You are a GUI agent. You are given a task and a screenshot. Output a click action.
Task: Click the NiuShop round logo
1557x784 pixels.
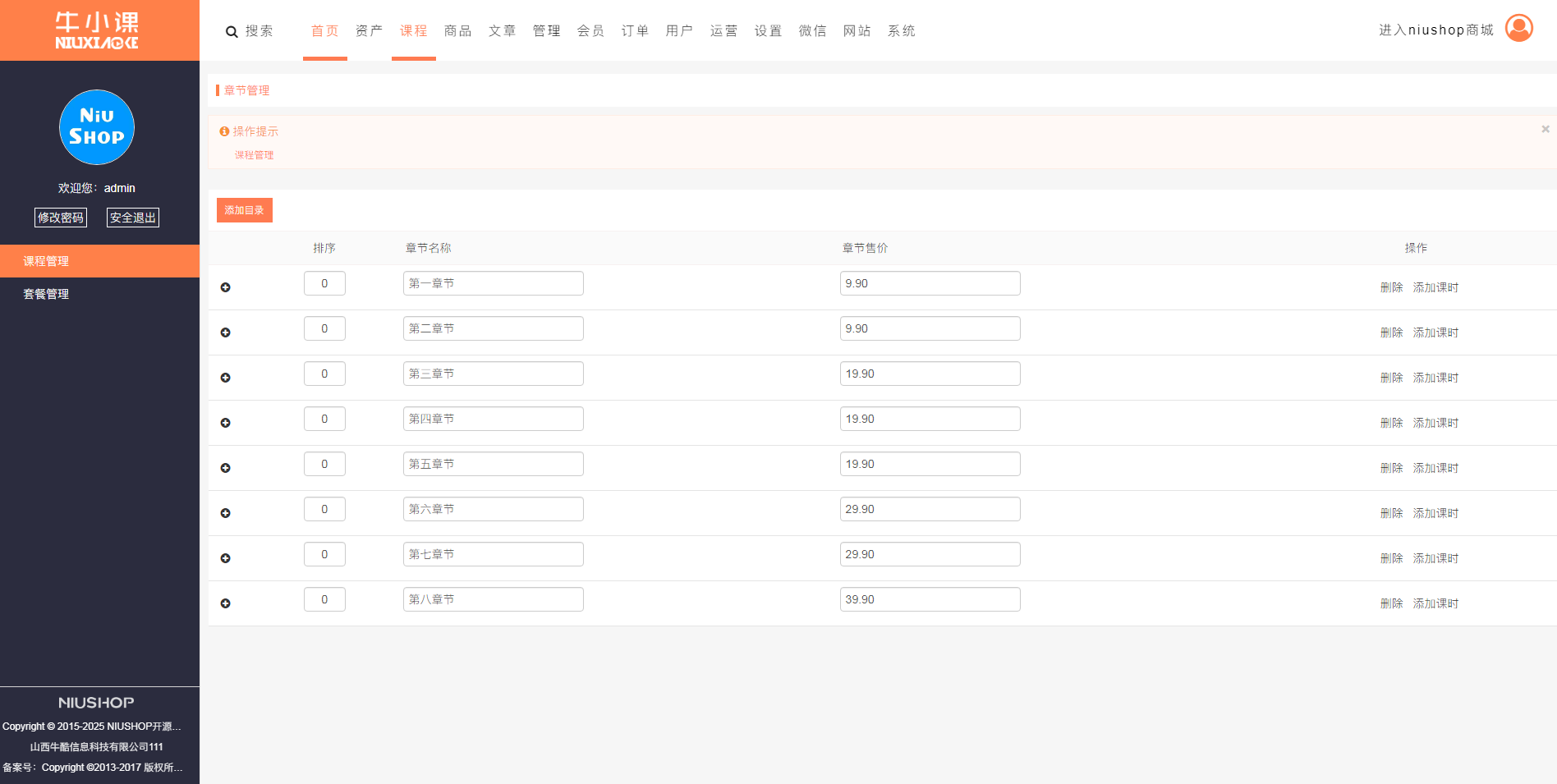(97, 127)
